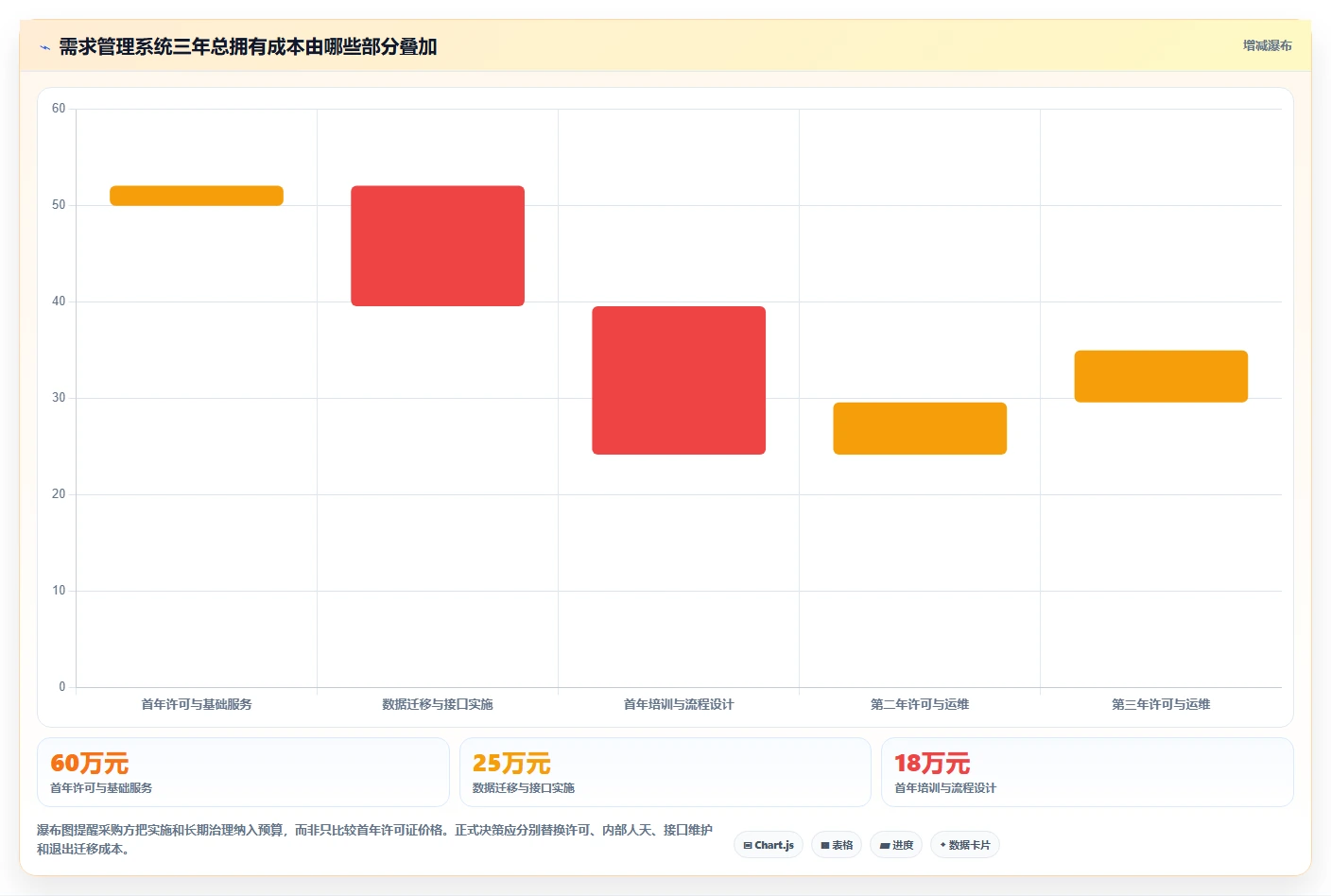
Task: Click the red bar for 首年培训与流程设计
Action: click(679, 380)
